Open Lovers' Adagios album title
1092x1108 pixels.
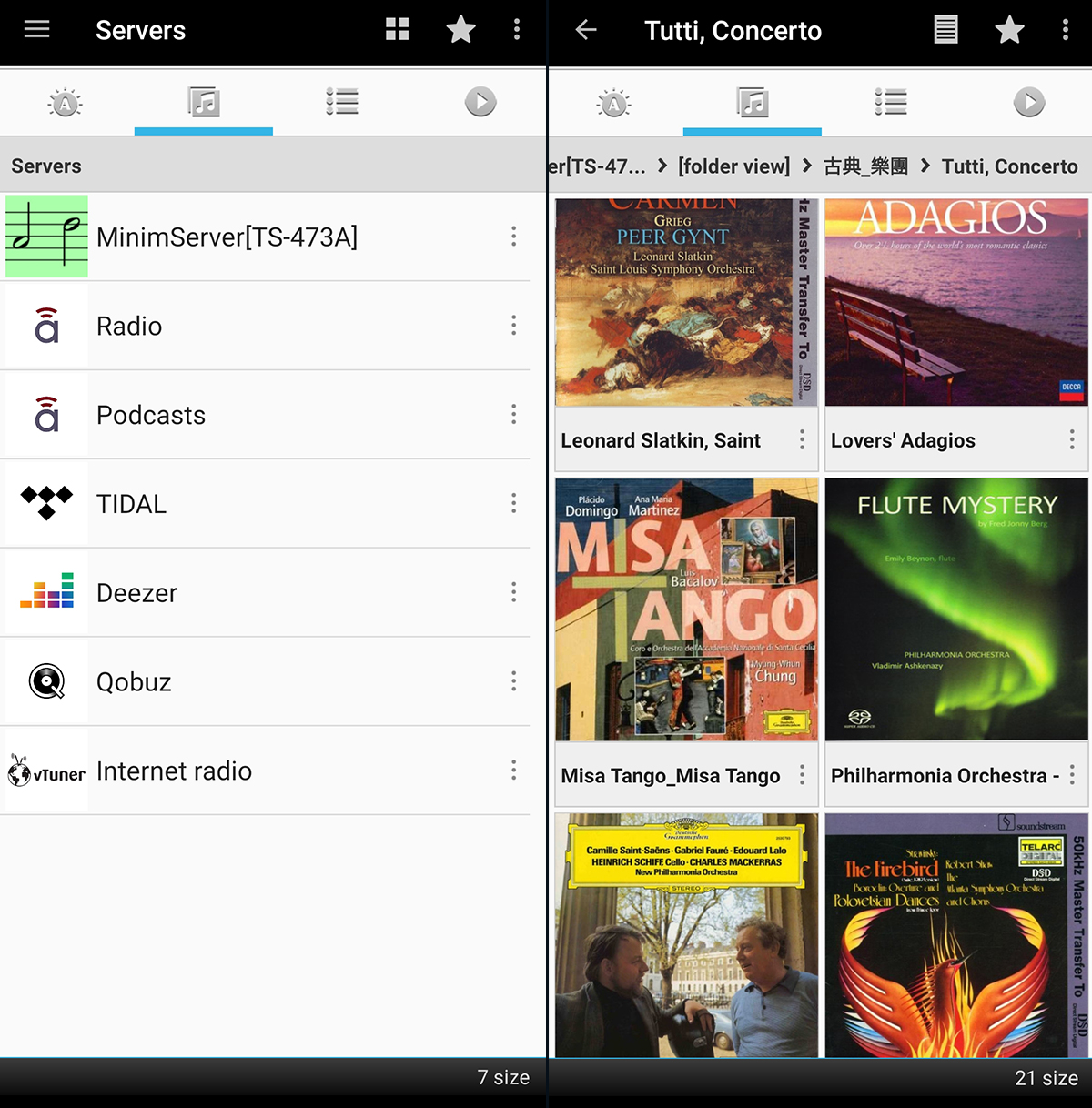tap(903, 440)
